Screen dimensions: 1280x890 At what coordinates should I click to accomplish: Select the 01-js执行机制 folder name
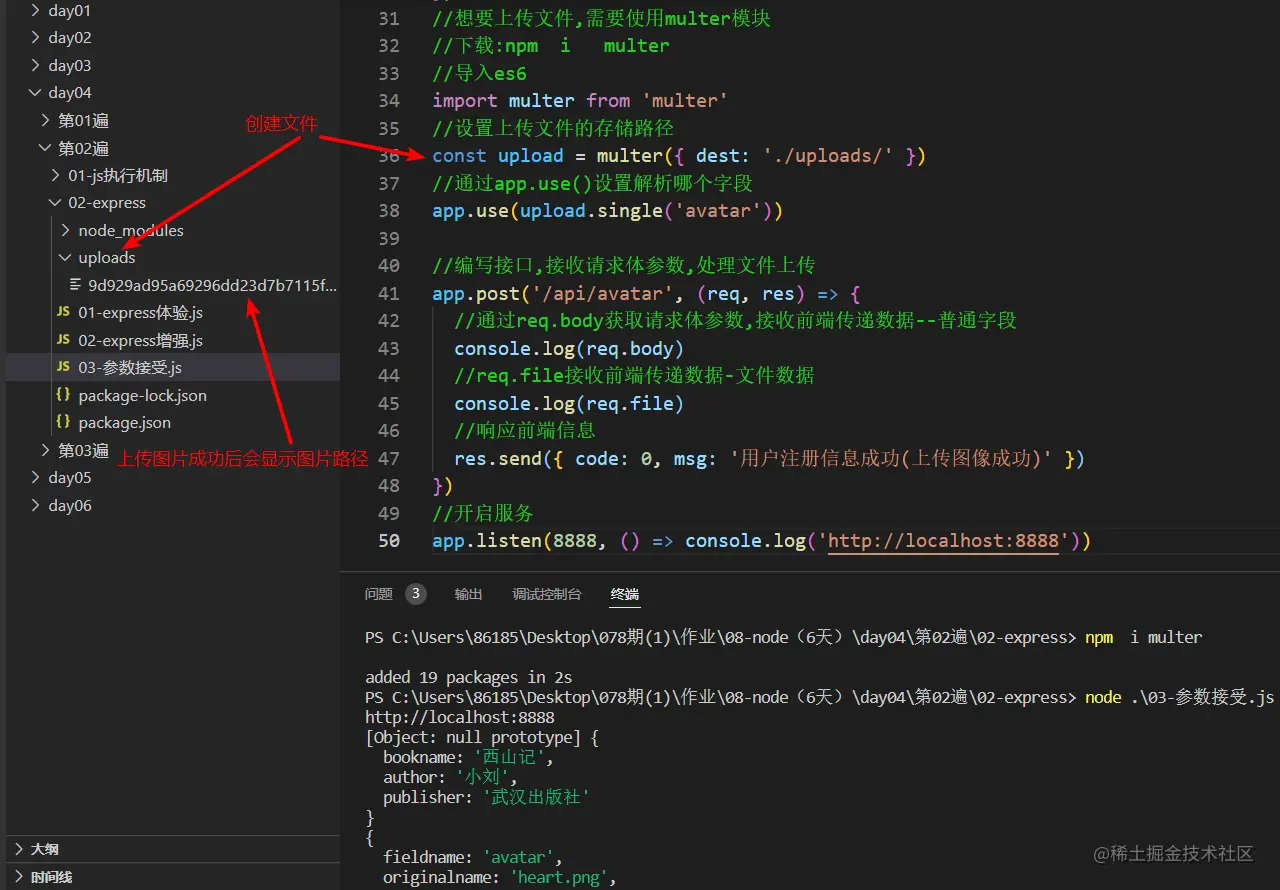point(118,175)
